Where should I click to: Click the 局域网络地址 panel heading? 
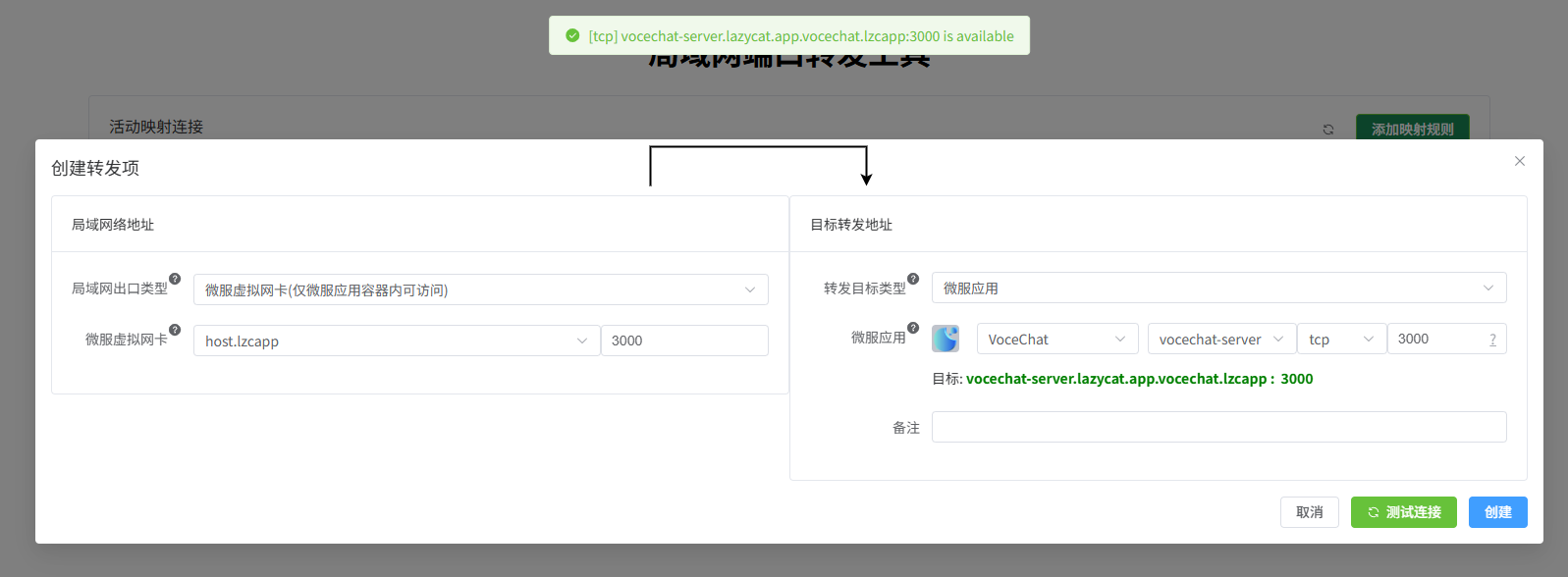(x=113, y=225)
